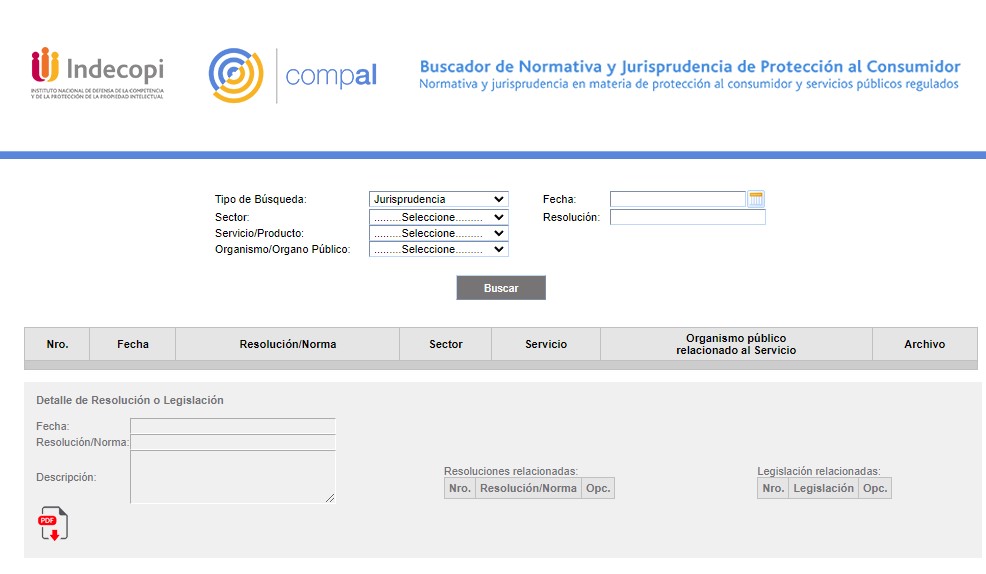
Task: Open the calendar date picker icon
Action: coord(756,199)
